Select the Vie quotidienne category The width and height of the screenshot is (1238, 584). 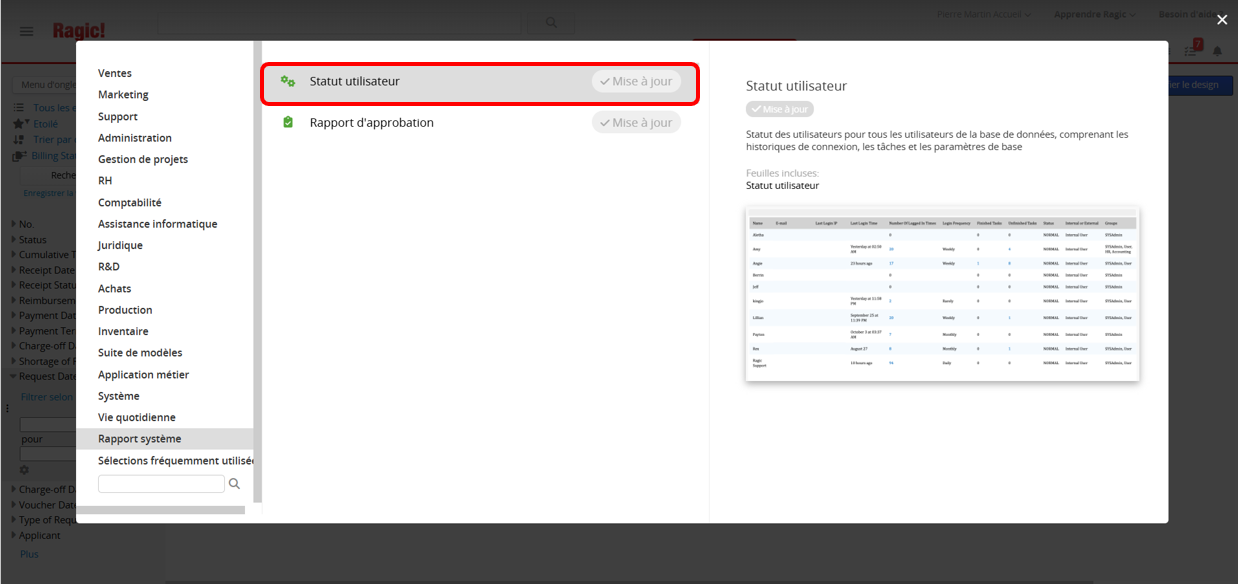[x=137, y=417]
